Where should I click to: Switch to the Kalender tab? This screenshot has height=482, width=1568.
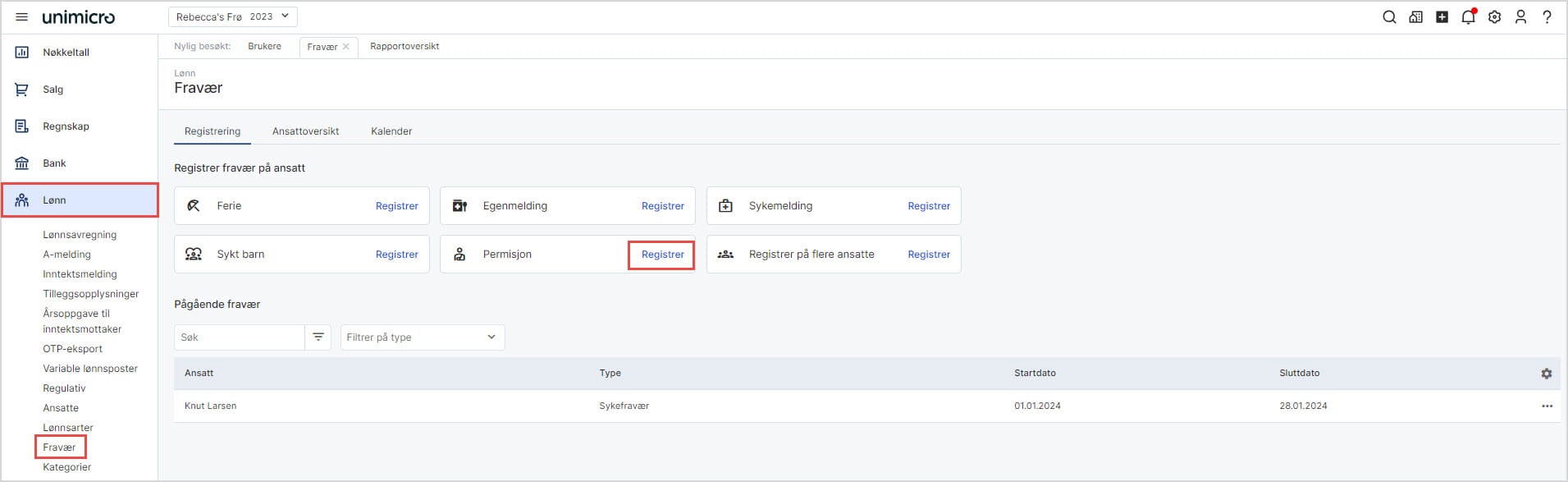coord(391,131)
